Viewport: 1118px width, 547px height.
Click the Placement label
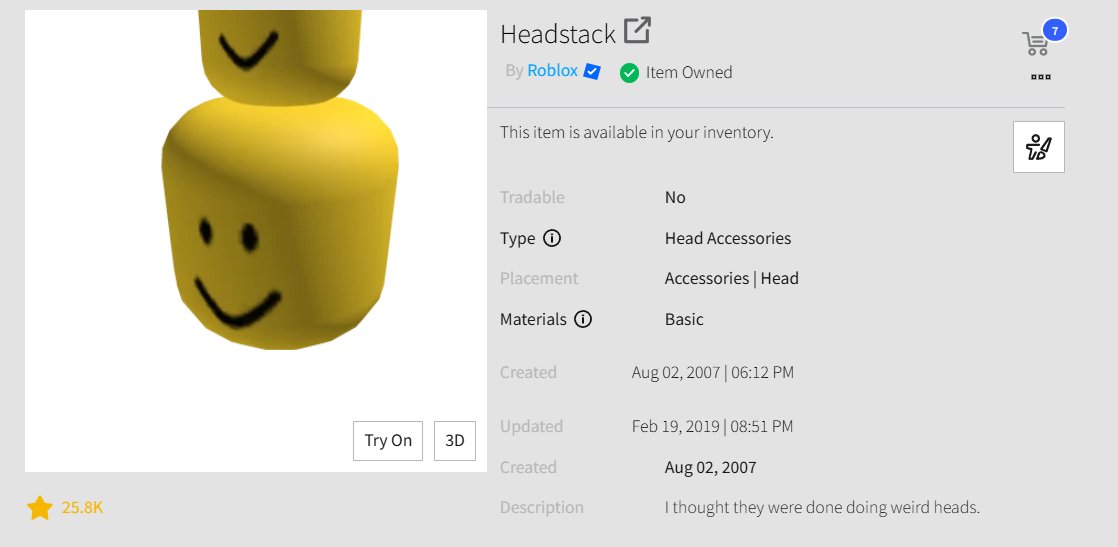pos(539,279)
